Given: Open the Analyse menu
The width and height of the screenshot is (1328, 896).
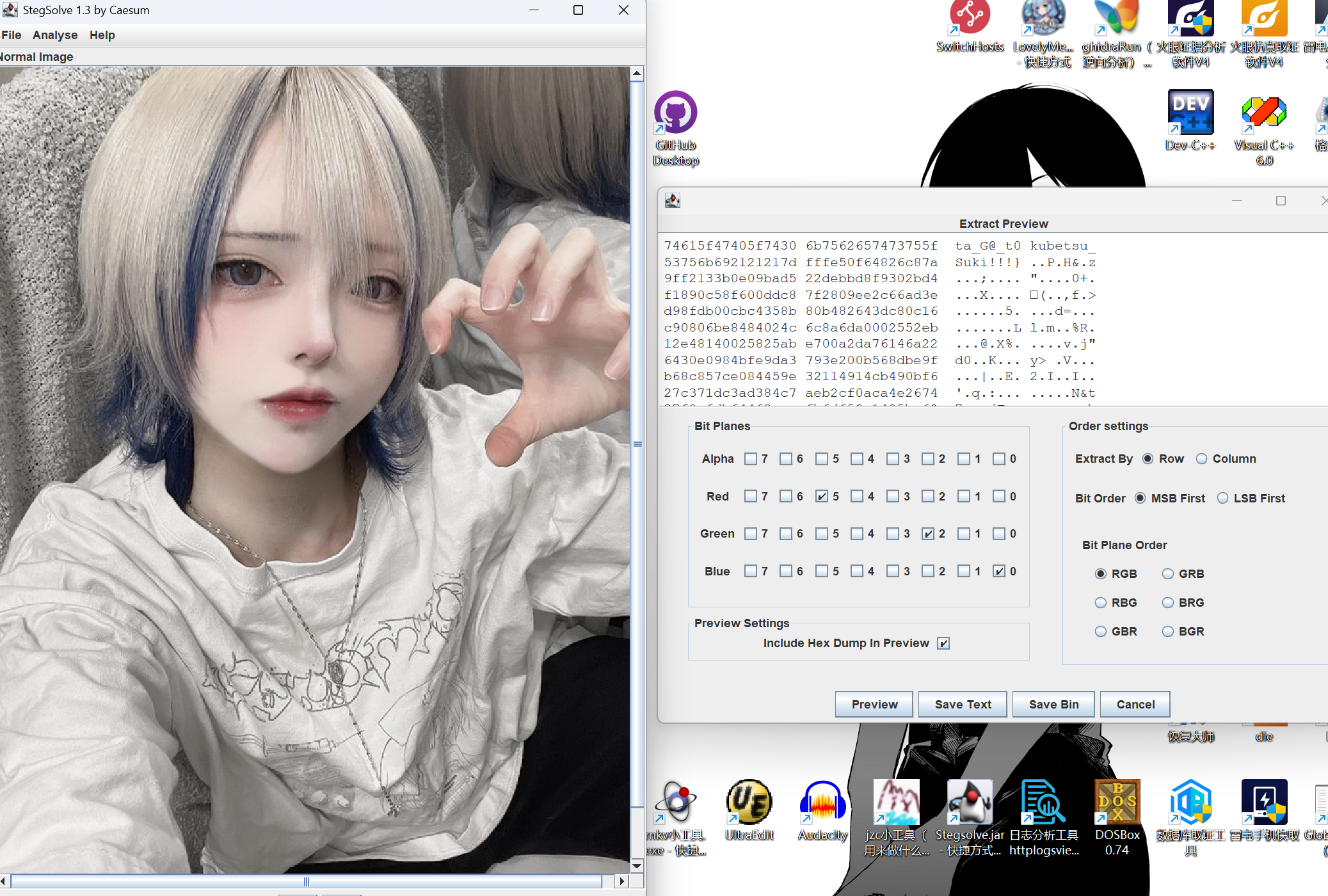Looking at the screenshot, I should (55, 35).
